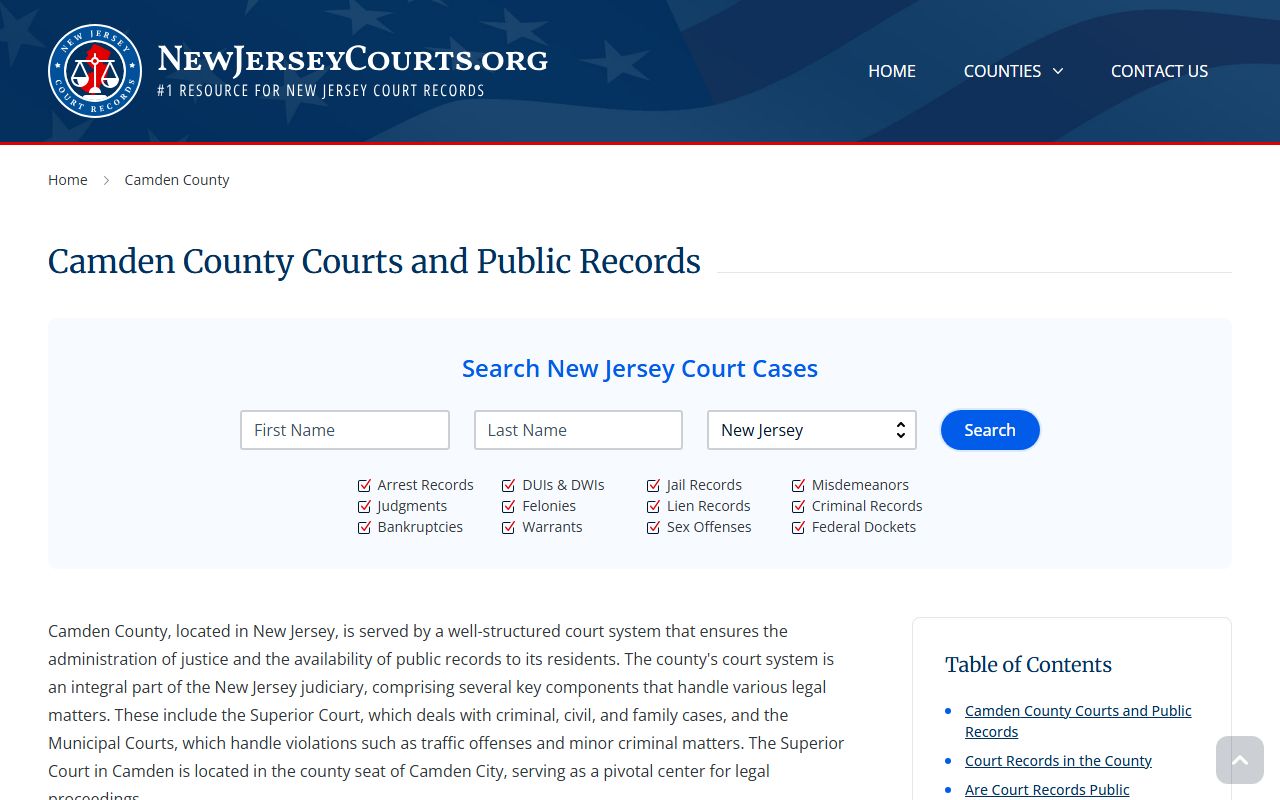
Task: Open the New Jersey state dropdown
Action: click(812, 430)
